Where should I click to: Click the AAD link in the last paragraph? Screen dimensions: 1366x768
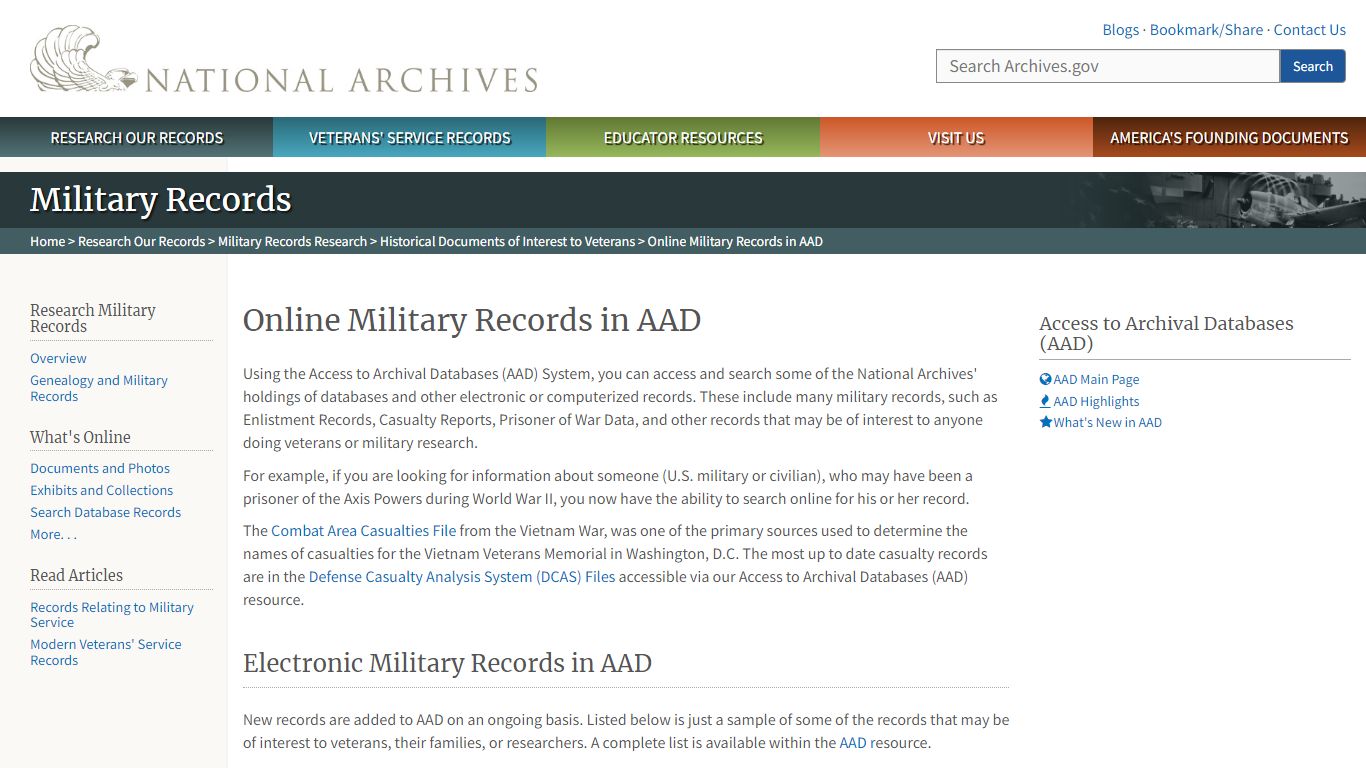852,743
